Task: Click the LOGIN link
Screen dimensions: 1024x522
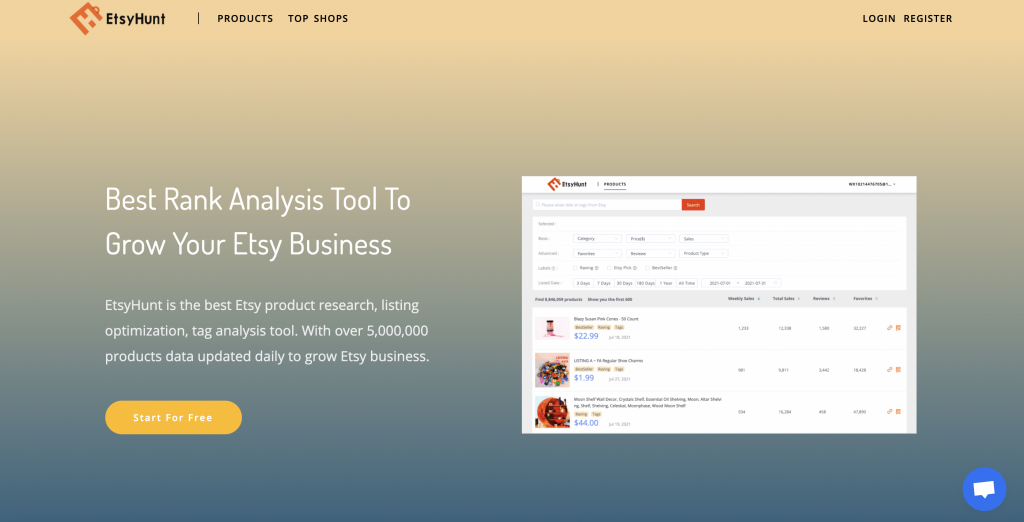Action: pos(879,18)
